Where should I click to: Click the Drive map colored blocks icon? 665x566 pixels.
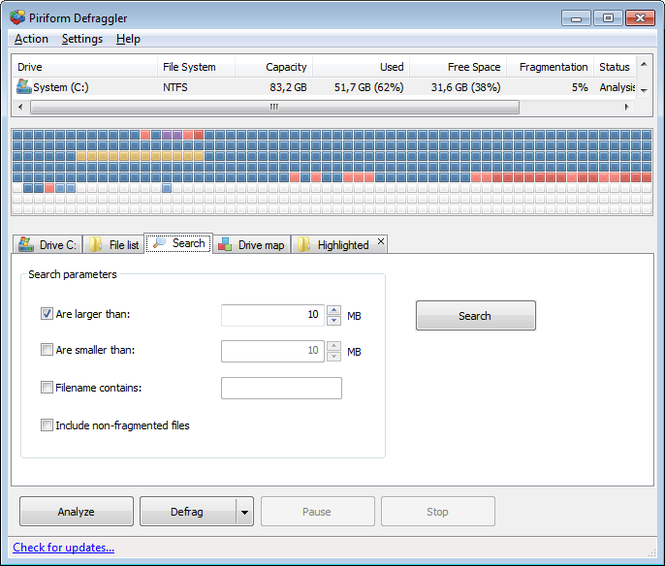(225, 245)
